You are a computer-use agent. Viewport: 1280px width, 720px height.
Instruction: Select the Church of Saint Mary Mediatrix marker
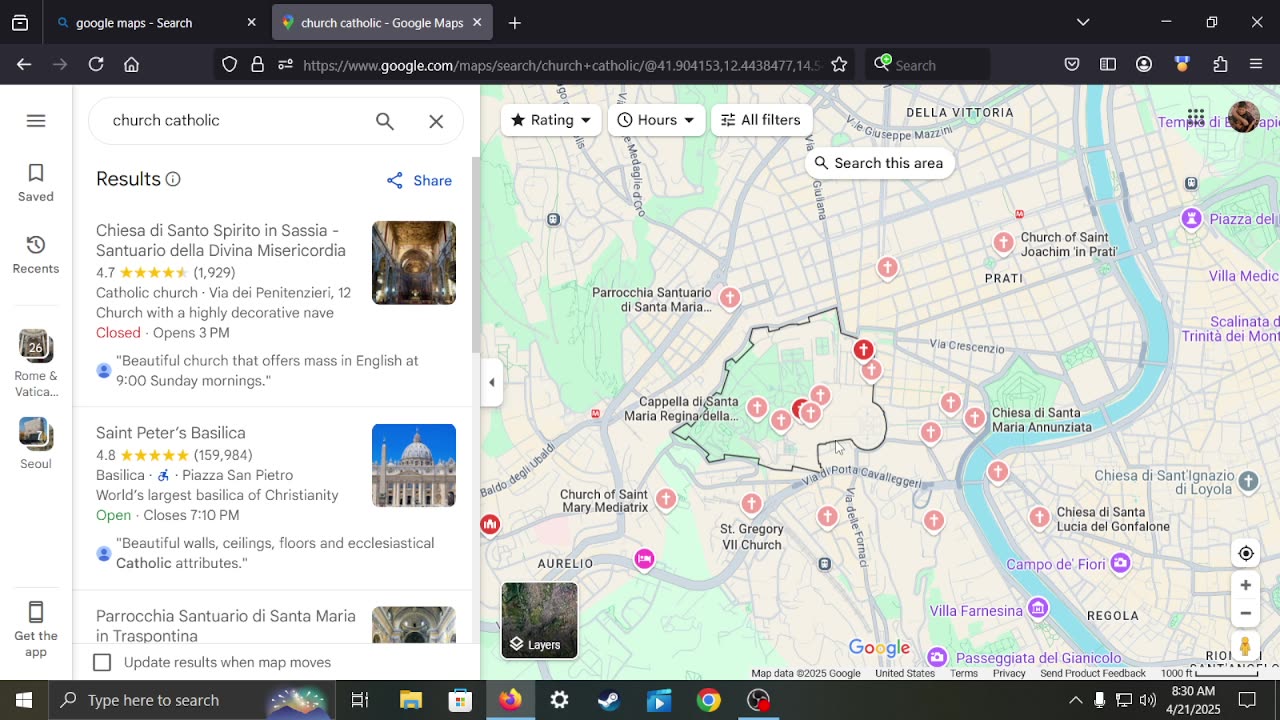[x=666, y=498]
